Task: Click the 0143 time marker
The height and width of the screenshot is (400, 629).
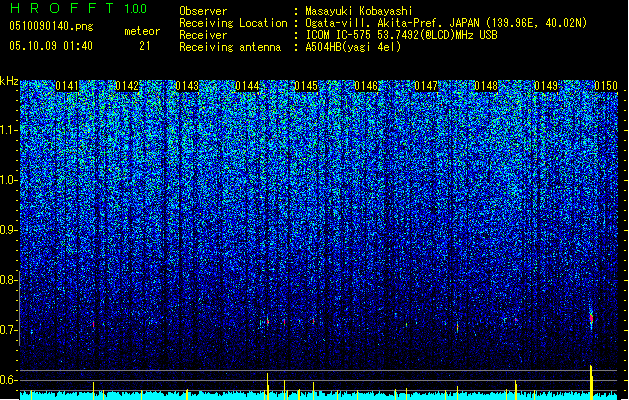Action: [x=187, y=86]
